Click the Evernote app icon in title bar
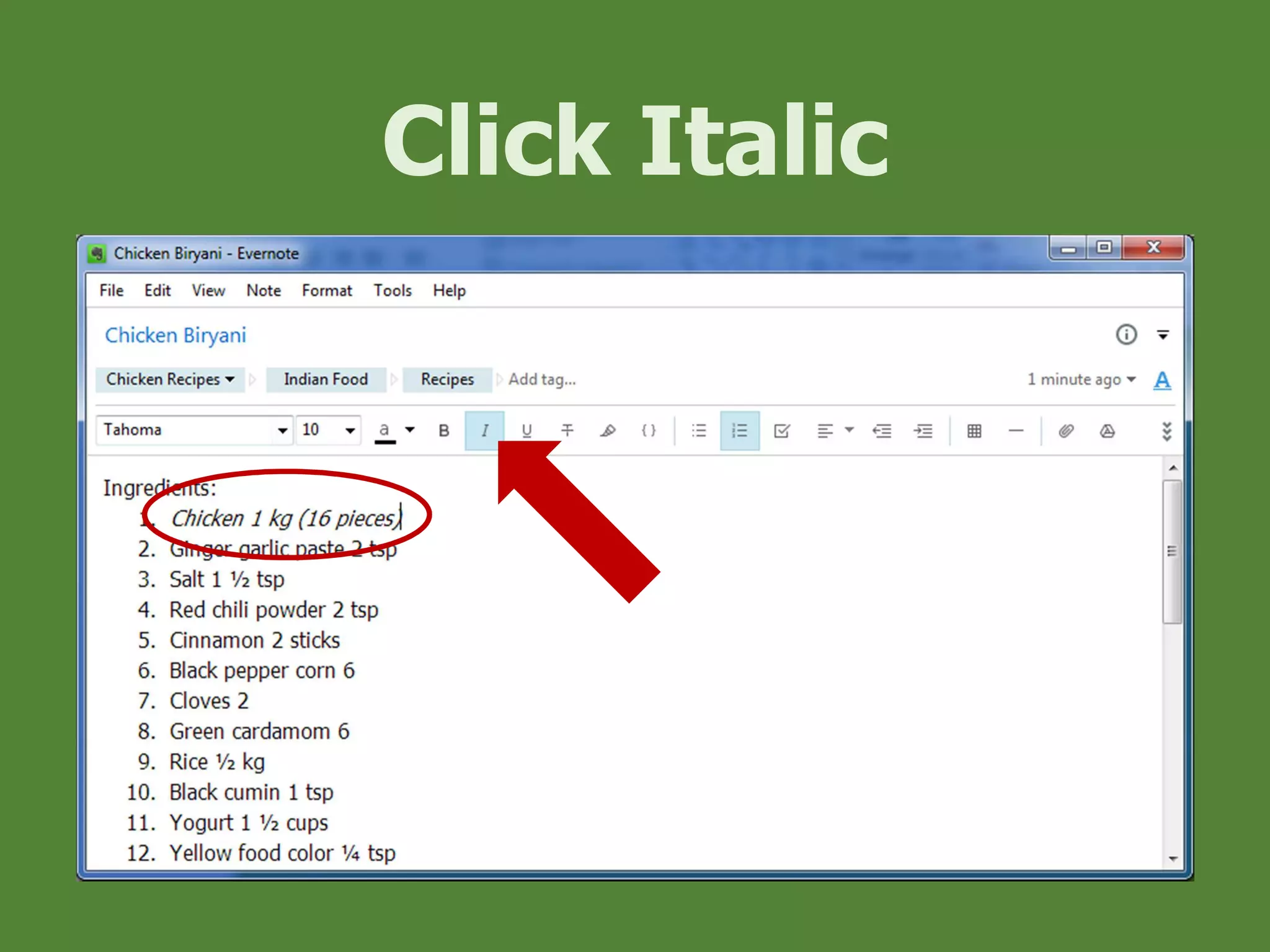Image resolution: width=1270 pixels, height=952 pixels. [97, 253]
